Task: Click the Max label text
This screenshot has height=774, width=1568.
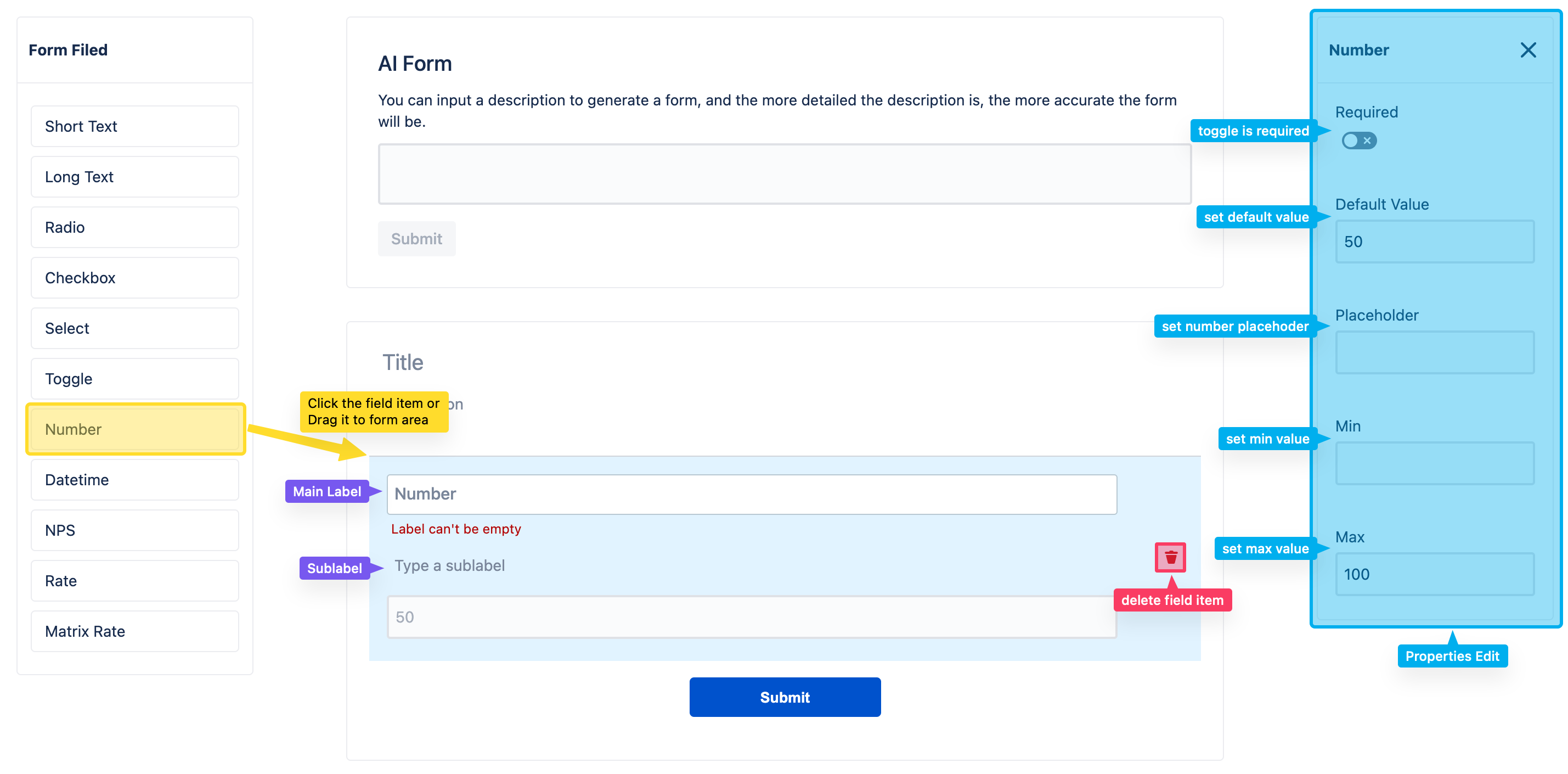Action: click(1350, 537)
